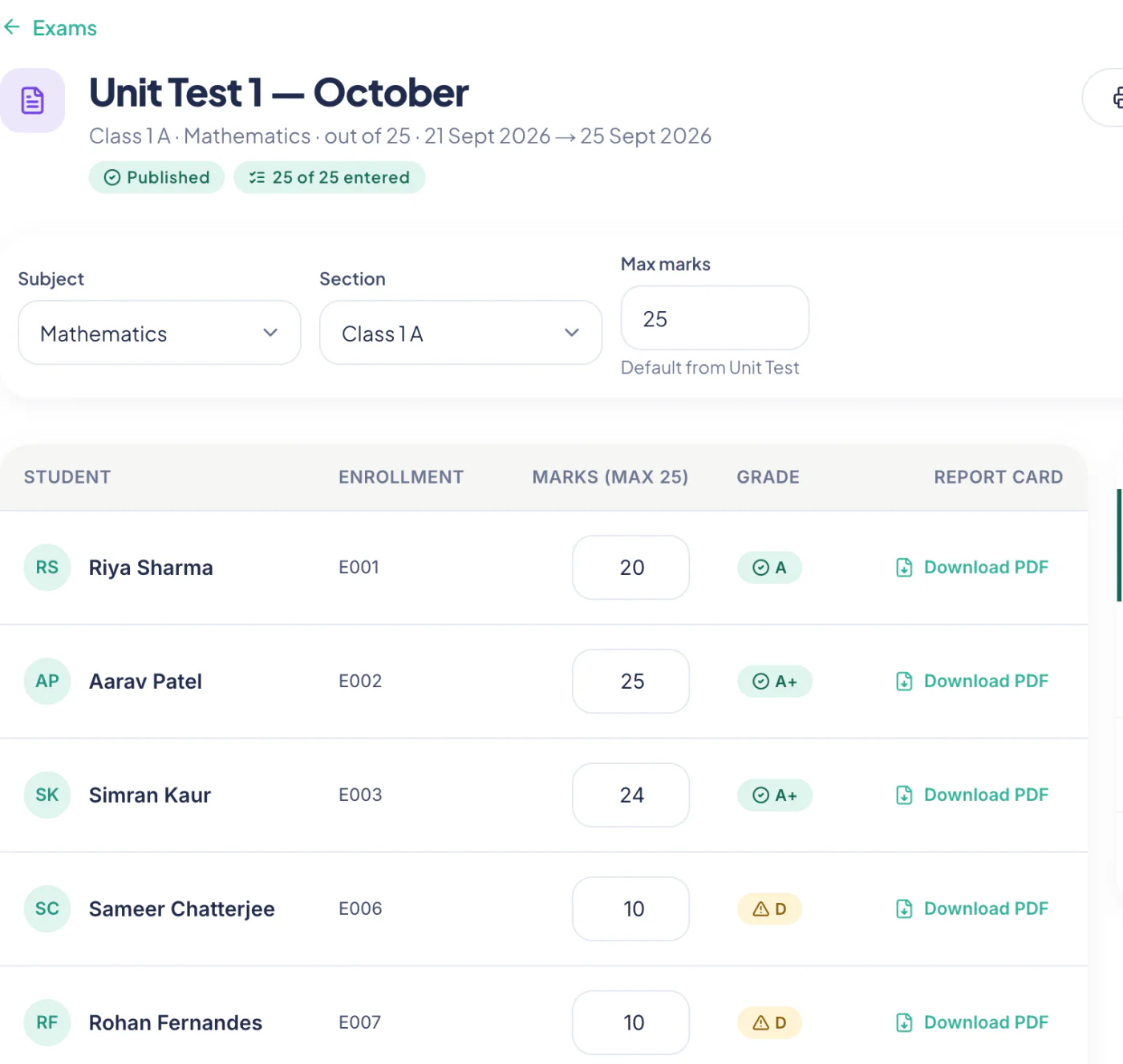Download PDF report card for Rohan Fernandes
1123x1064 pixels.
click(972, 1023)
